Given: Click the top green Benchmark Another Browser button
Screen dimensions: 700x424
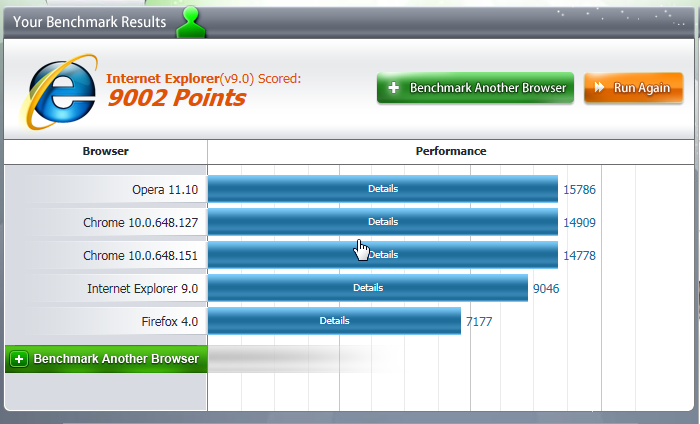Looking at the screenshot, I should (x=475, y=88).
